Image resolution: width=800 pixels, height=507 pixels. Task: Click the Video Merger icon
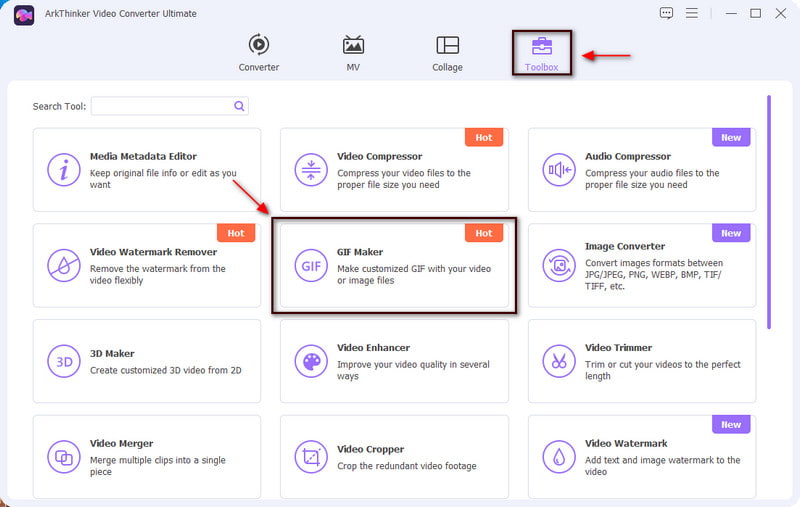pyautogui.click(x=64, y=458)
